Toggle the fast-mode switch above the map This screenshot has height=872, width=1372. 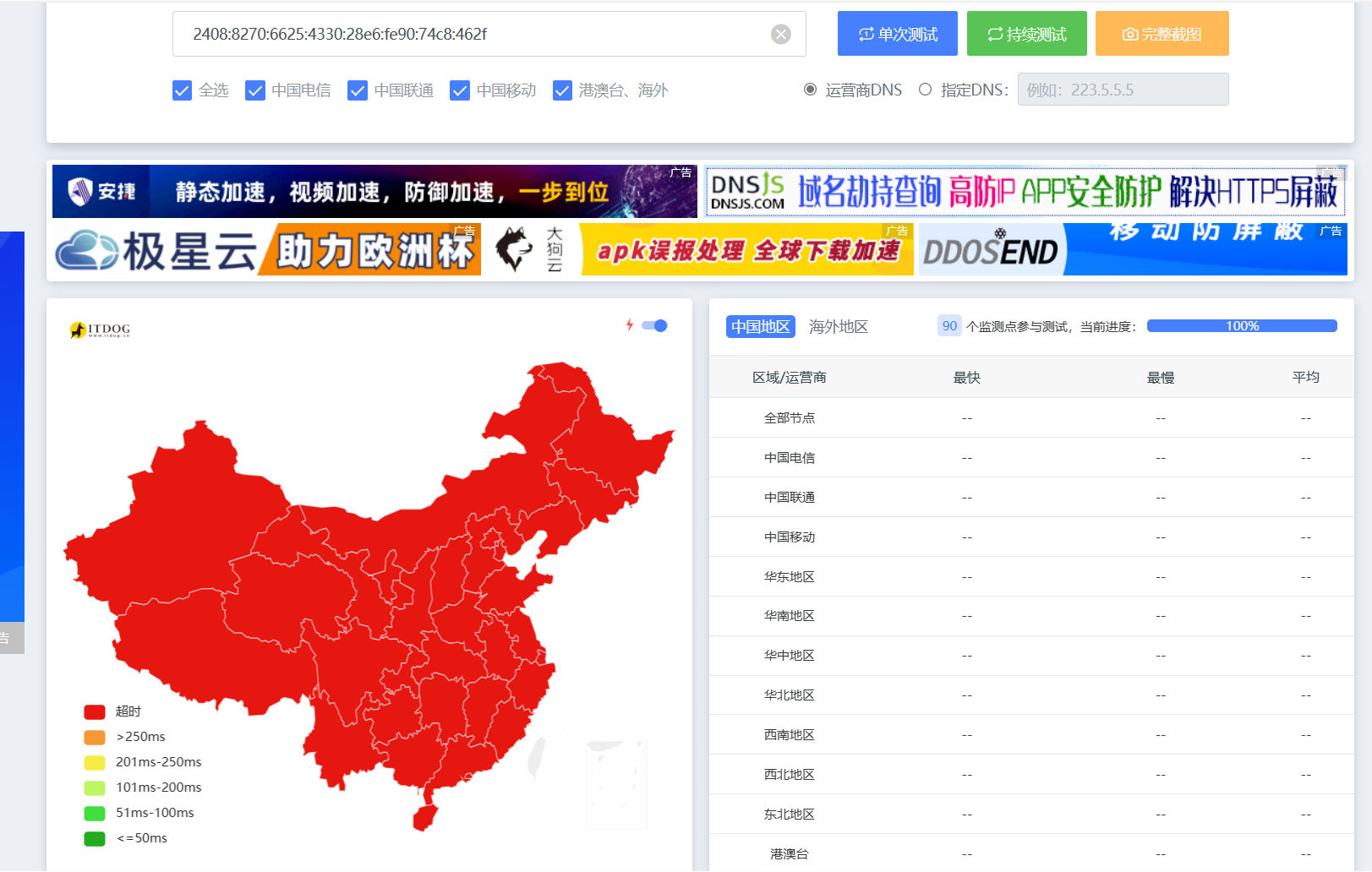(654, 325)
